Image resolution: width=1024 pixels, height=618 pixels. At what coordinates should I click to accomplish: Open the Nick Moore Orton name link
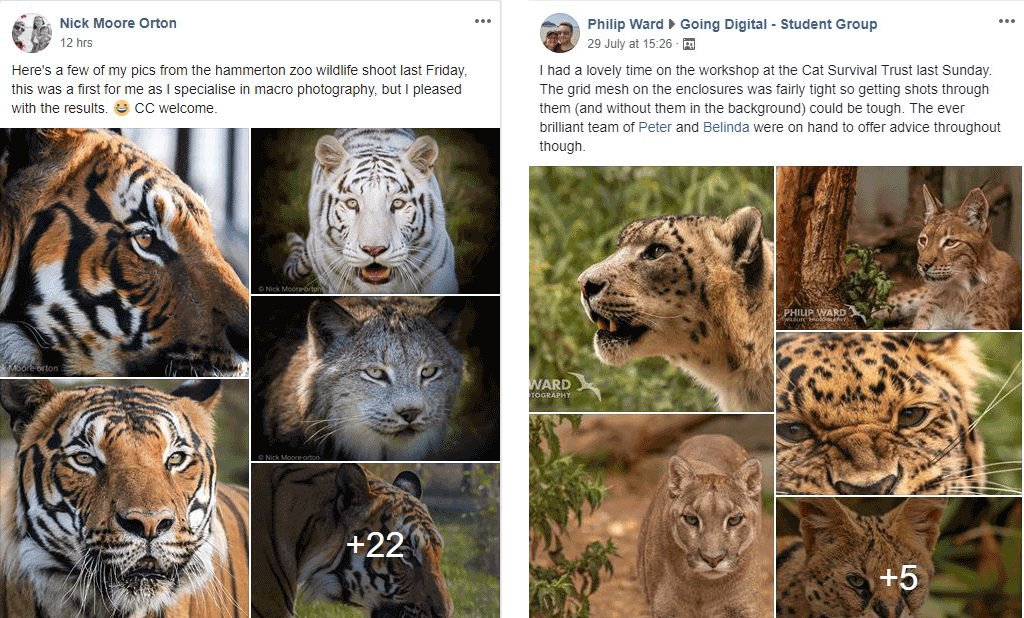click(x=118, y=23)
